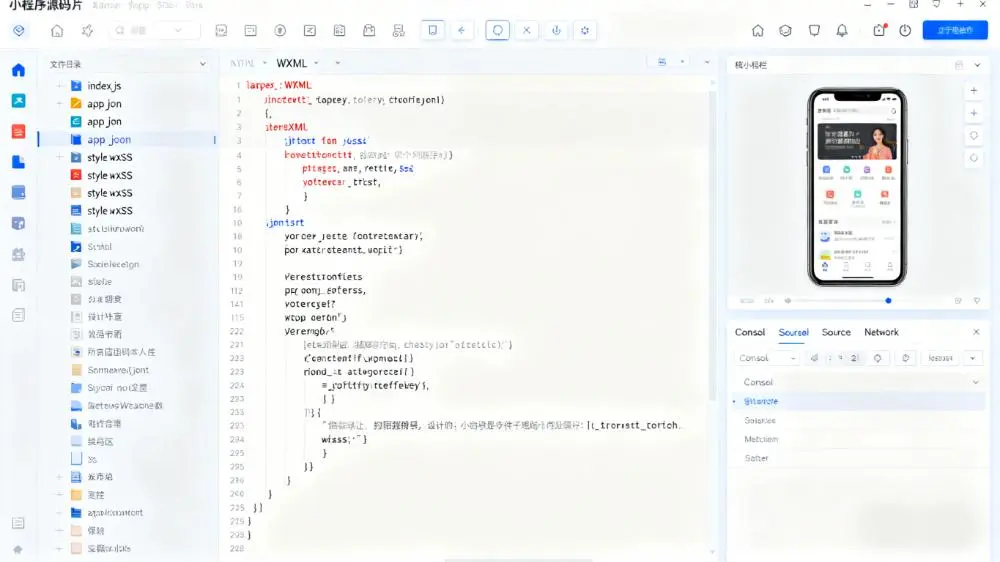Image resolution: width=1000 pixels, height=562 pixels.
Task: Click the house icon left of blue button
Action: pyautogui.click(x=757, y=31)
